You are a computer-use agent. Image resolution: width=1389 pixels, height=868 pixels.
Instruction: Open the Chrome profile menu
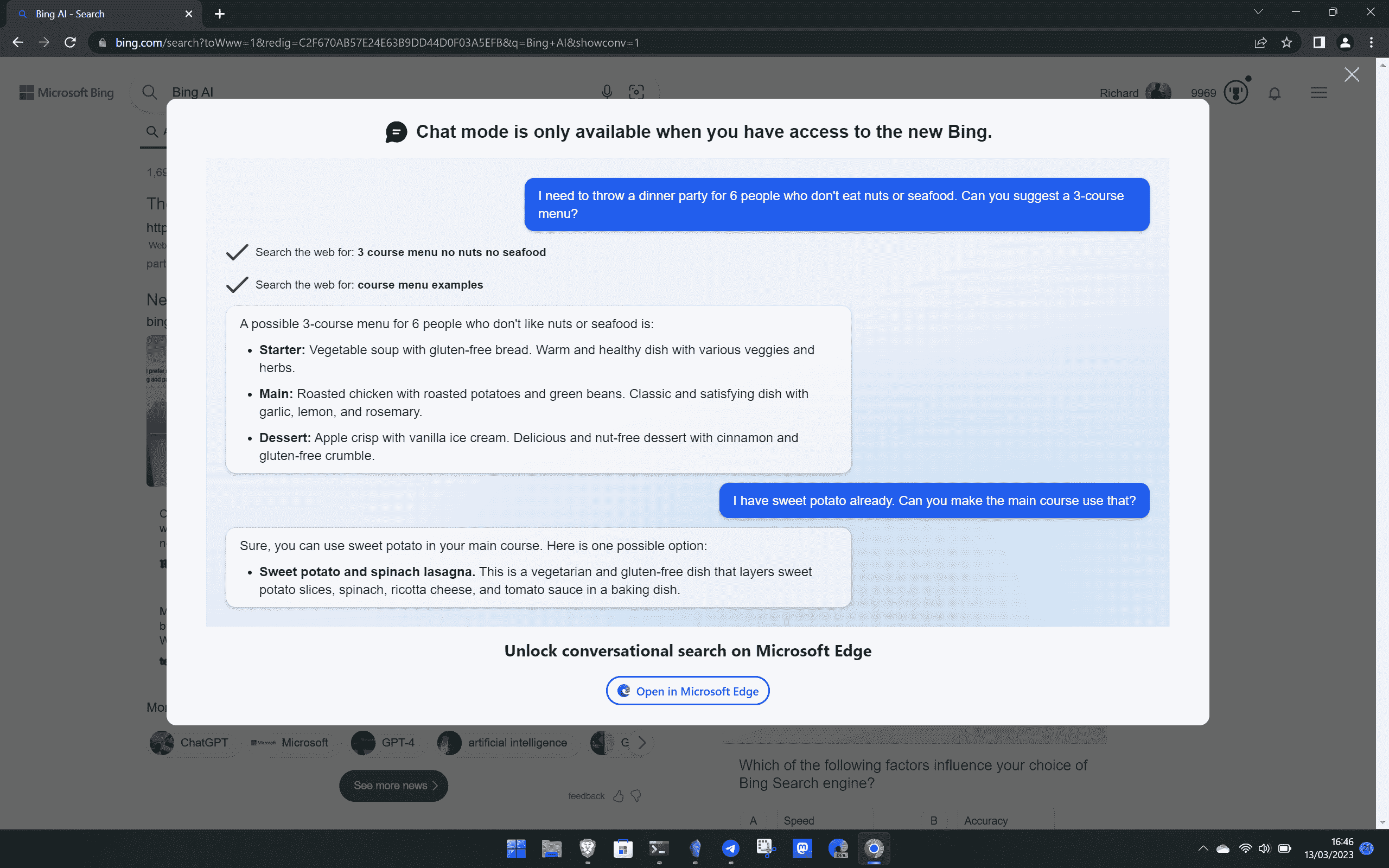point(1346,42)
